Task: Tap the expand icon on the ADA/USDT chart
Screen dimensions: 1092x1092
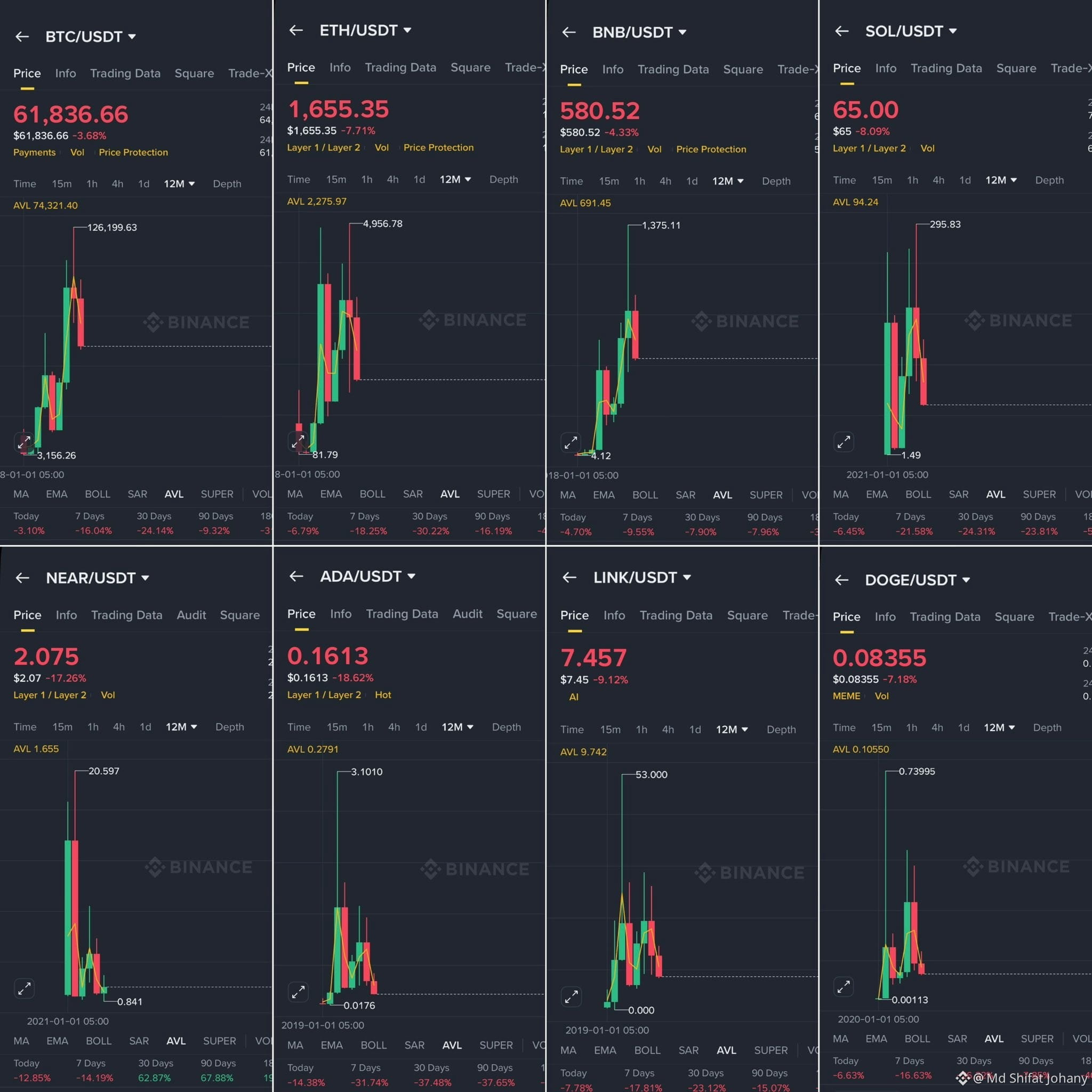Action: pos(298,992)
